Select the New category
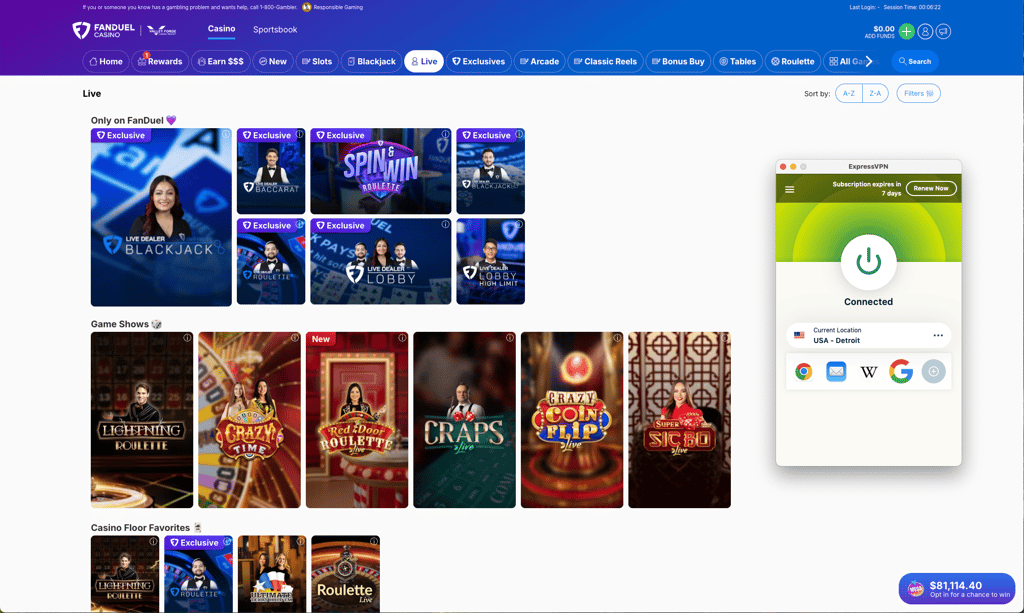The height and width of the screenshot is (613, 1024). pyautogui.click(x=272, y=61)
